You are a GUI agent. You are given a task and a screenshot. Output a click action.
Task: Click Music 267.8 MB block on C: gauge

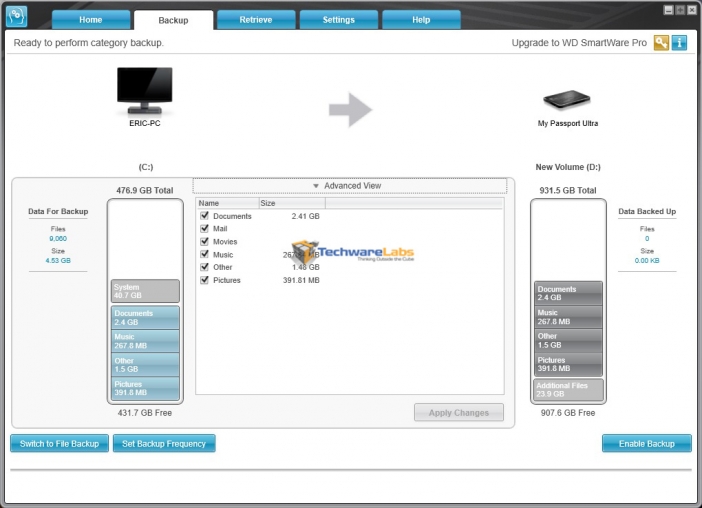pyautogui.click(x=145, y=342)
